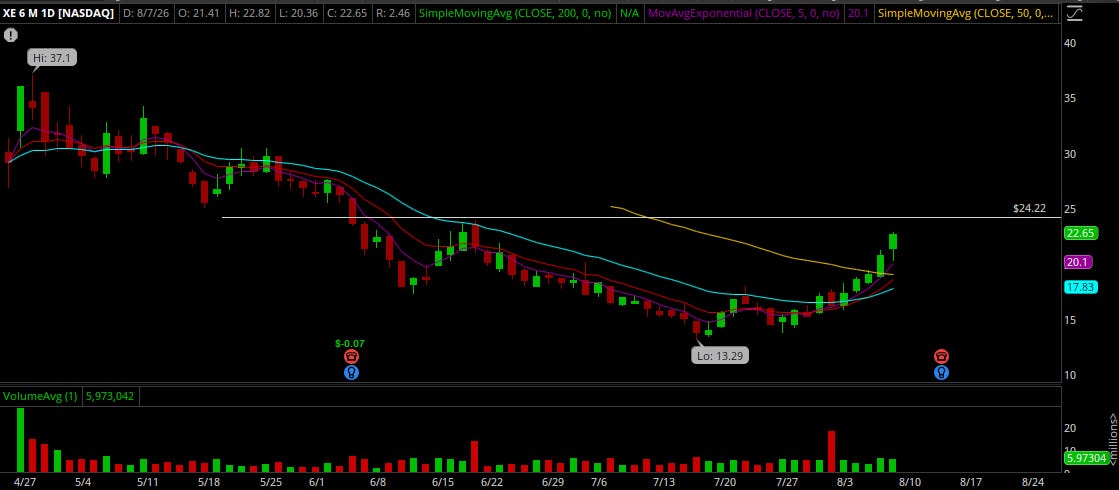Select the horizontal white price level line

(641, 217)
